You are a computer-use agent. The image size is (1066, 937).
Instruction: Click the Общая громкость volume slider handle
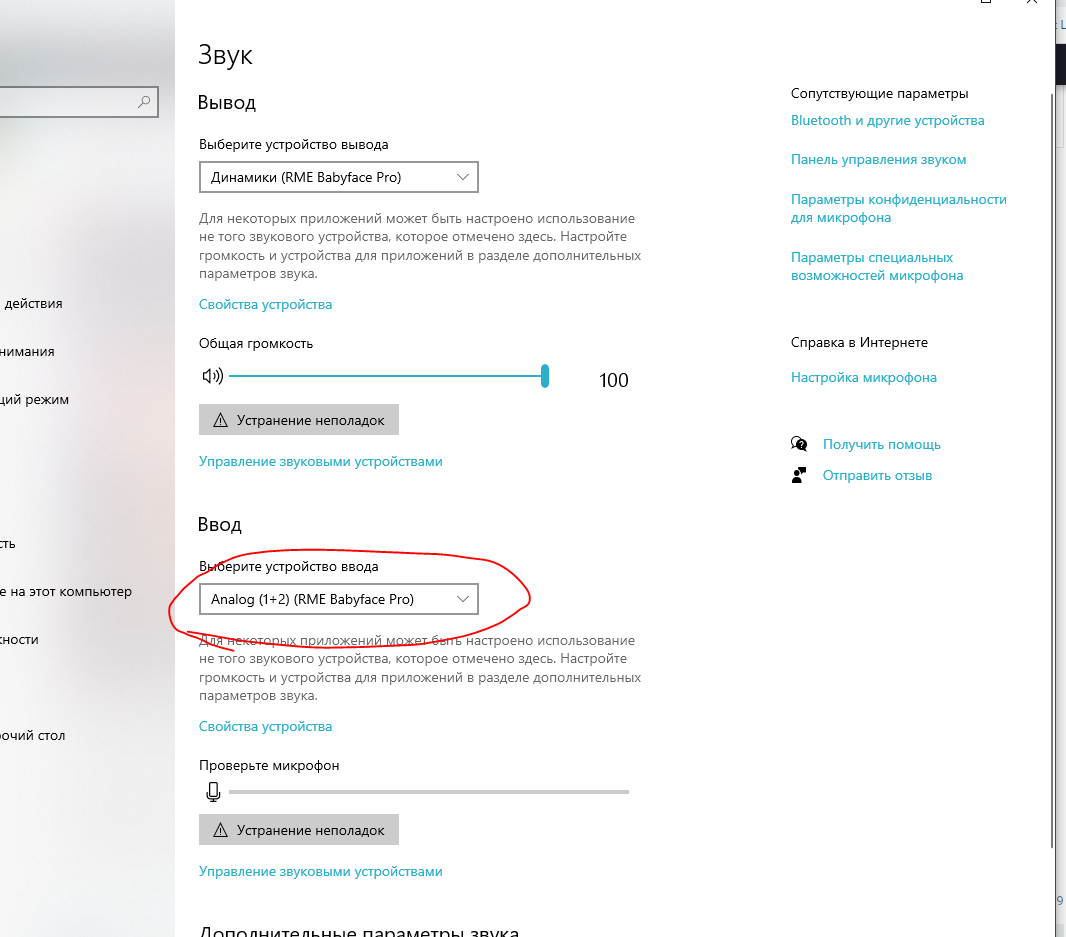click(x=545, y=376)
